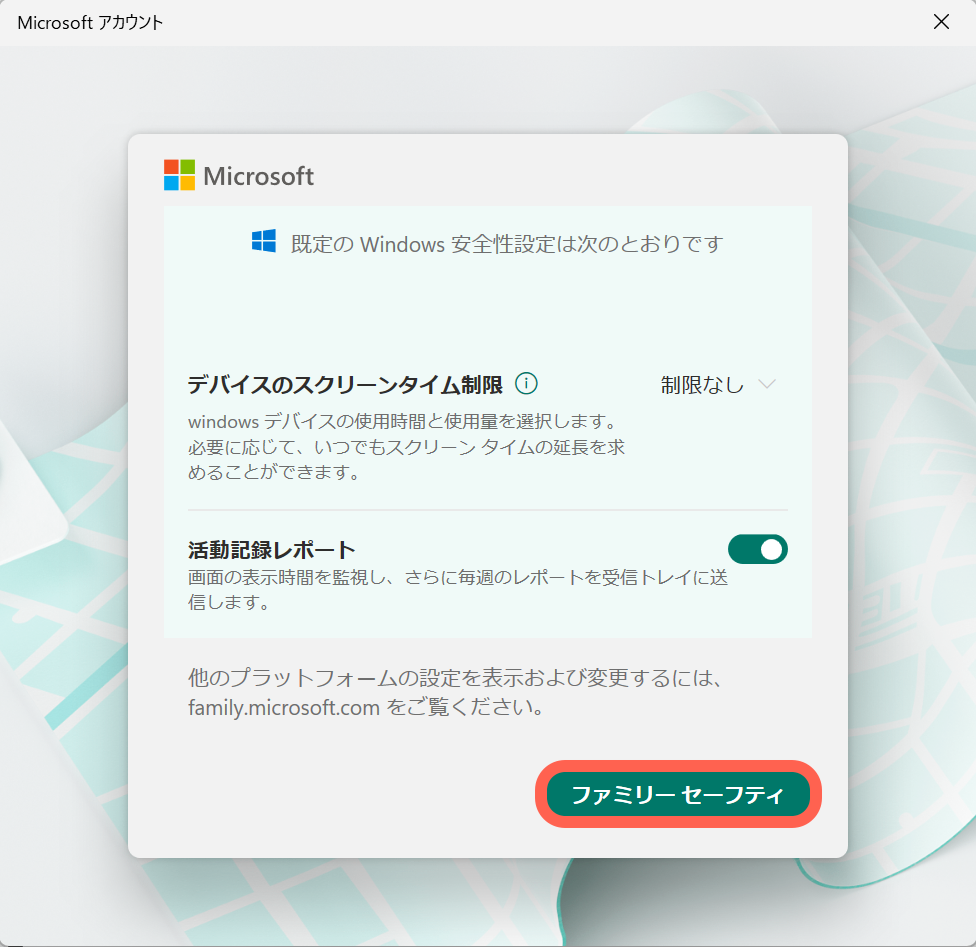
Task: Toggle the 活動記録レポート switch off
Action: pos(758,549)
